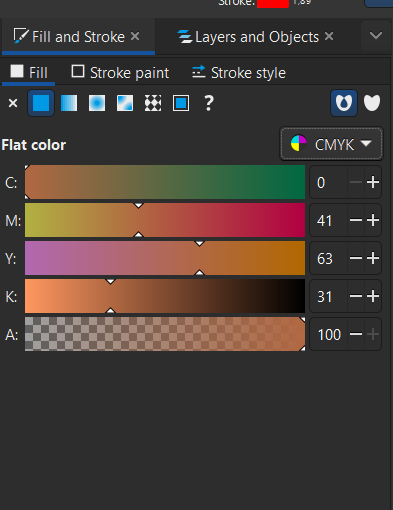This screenshot has width=393, height=510.
Task: Select the Linear gradient fill icon
Action: [x=69, y=103]
